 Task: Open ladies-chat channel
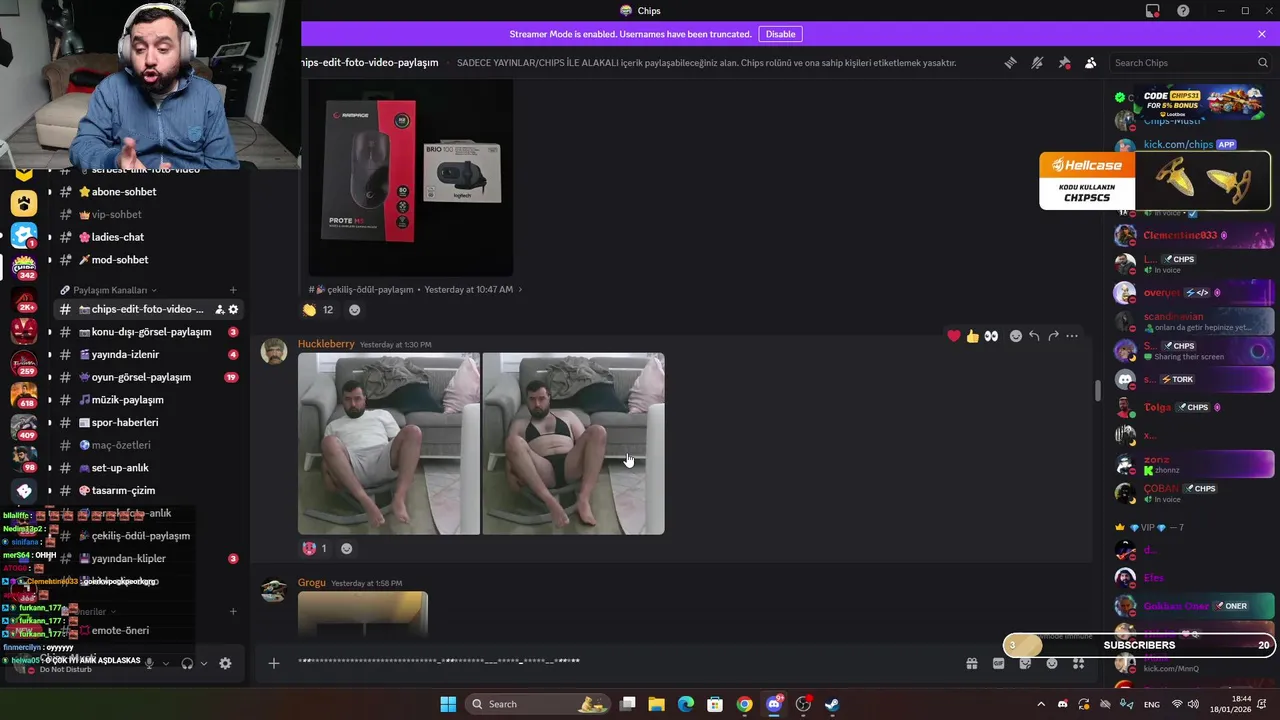[x=147, y=237]
